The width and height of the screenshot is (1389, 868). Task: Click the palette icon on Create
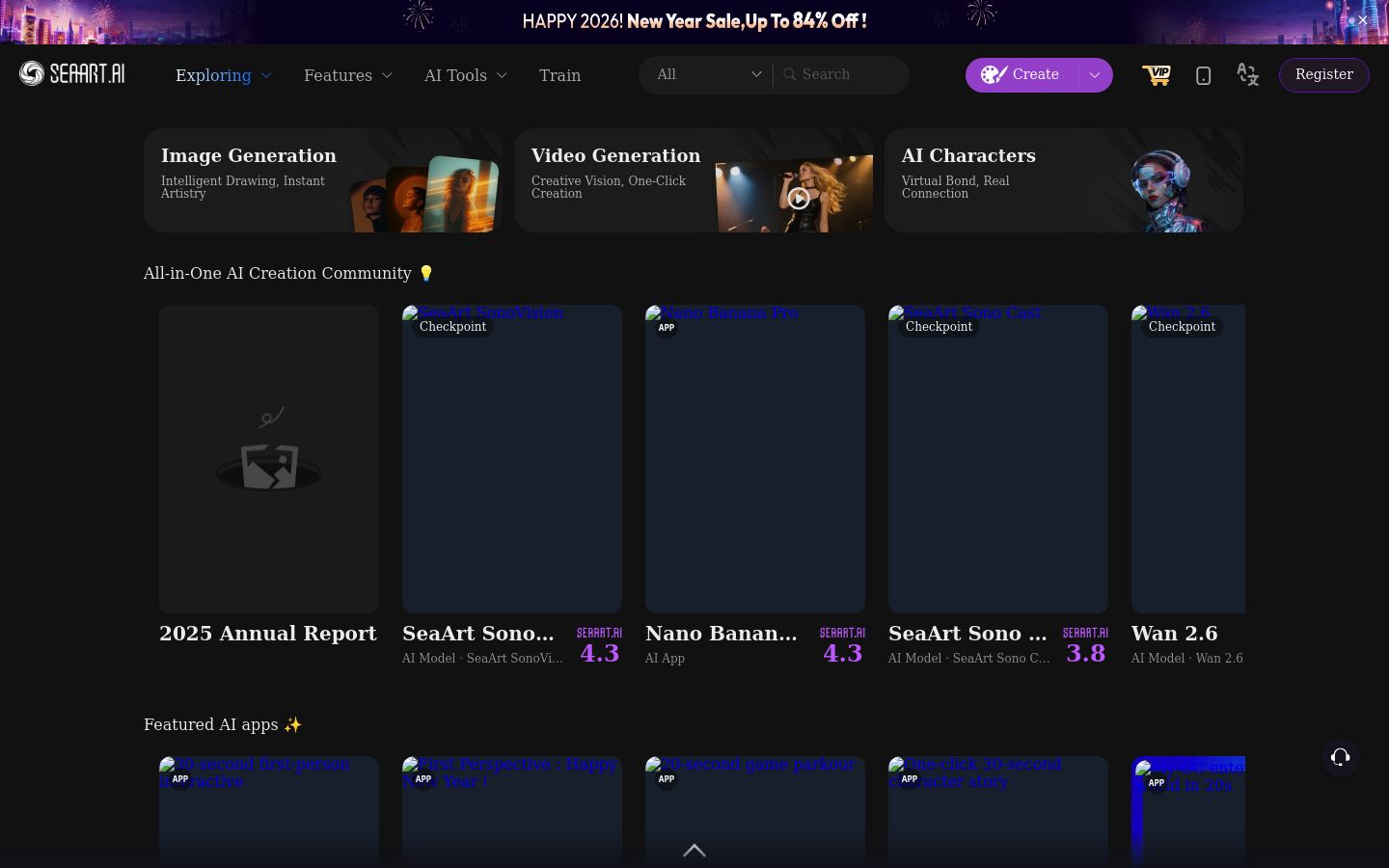(x=994, y=74)
